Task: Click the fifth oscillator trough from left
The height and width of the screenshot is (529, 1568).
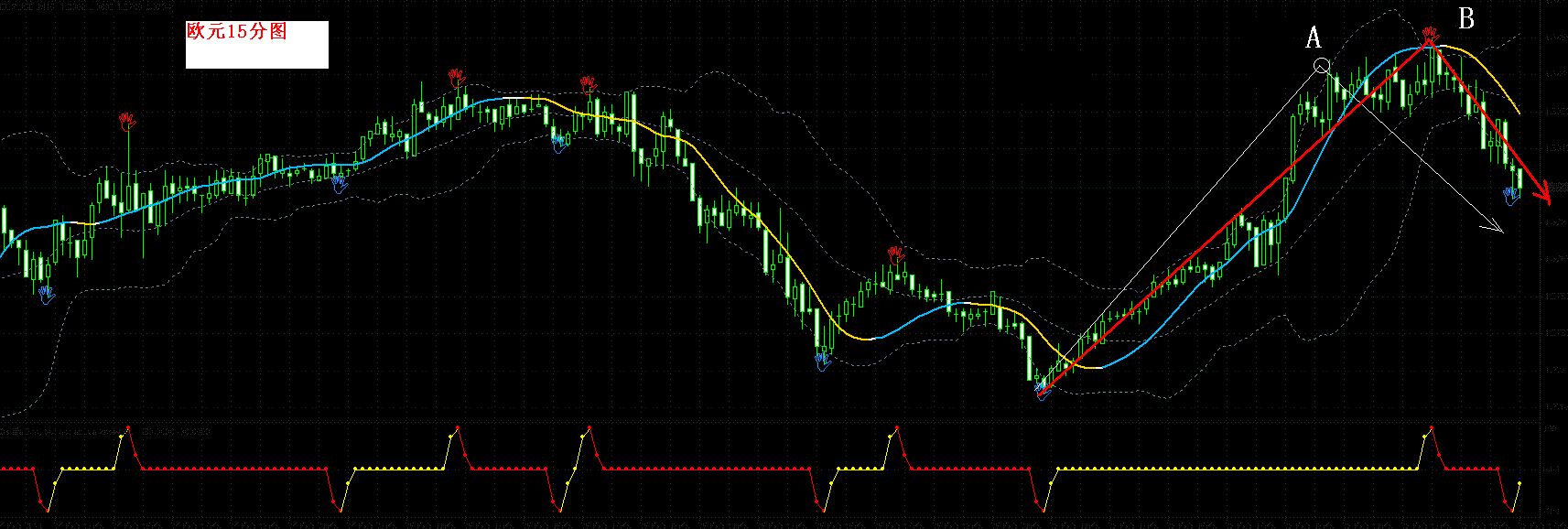Action: point(1043,510)
